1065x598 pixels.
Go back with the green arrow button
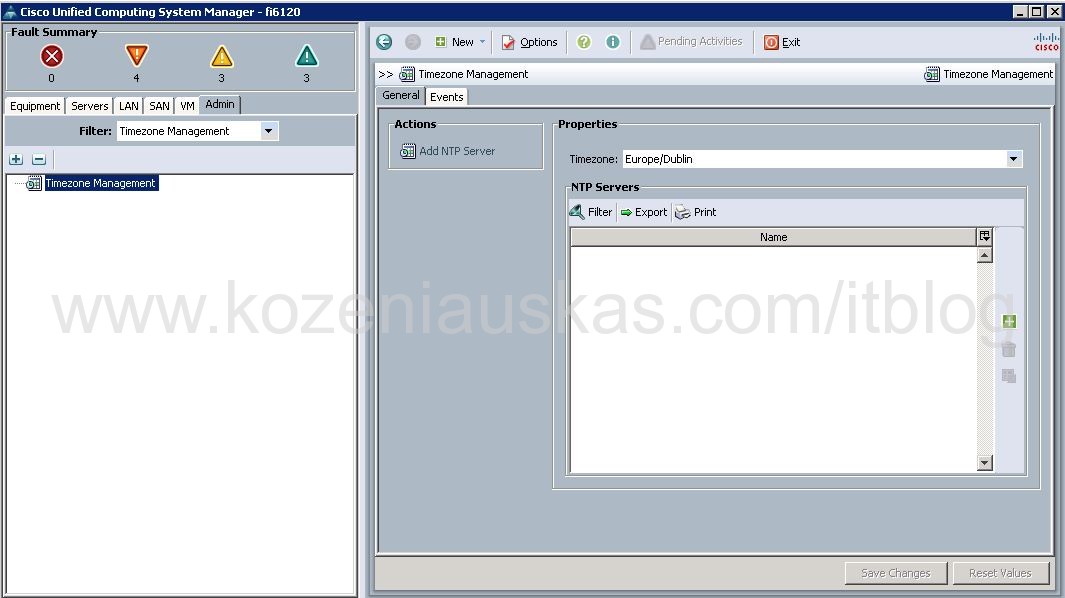click(x=384, y=42)
